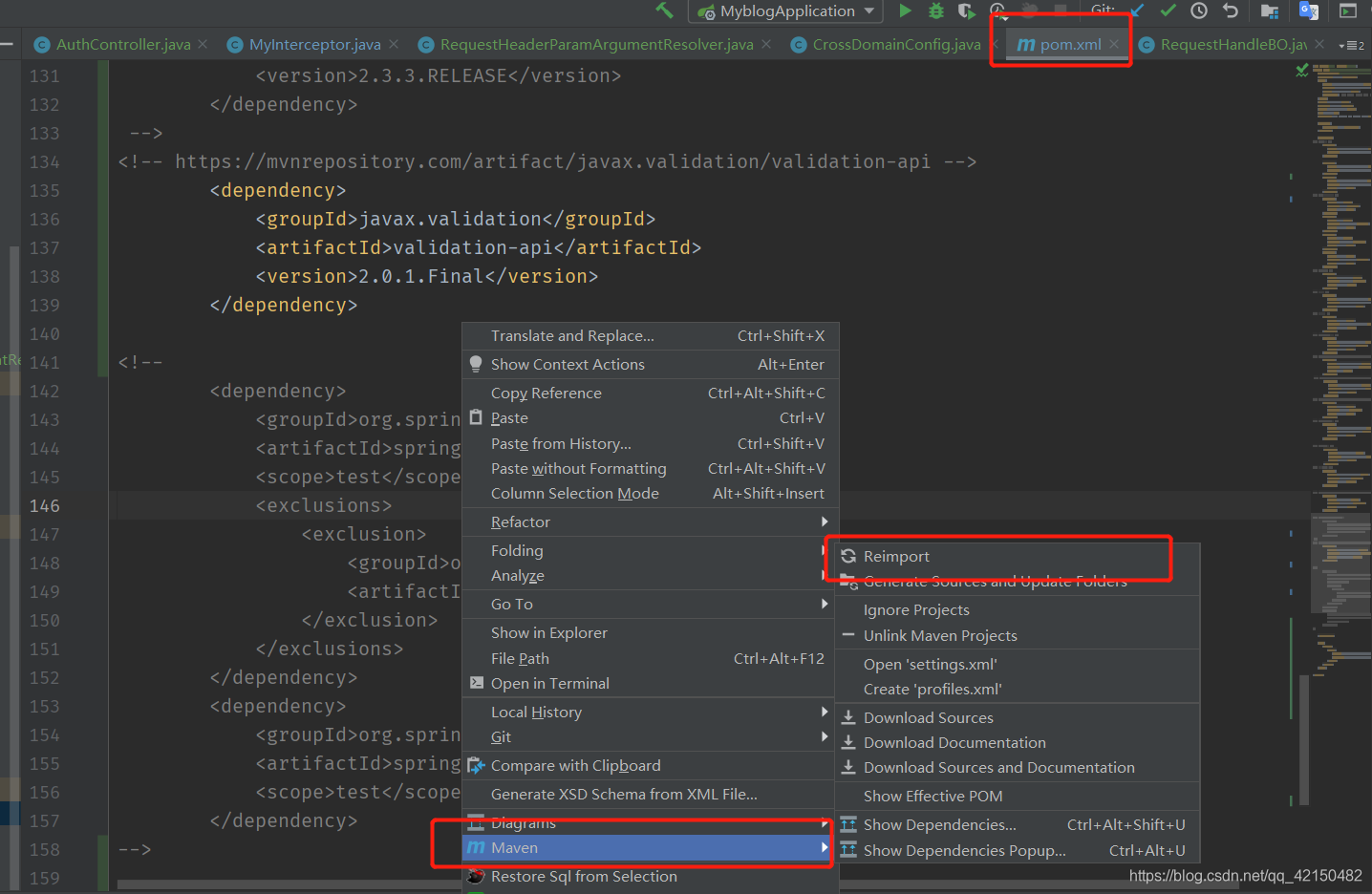Select File Path menu item

pyautogui.click(x=650, y=659)
